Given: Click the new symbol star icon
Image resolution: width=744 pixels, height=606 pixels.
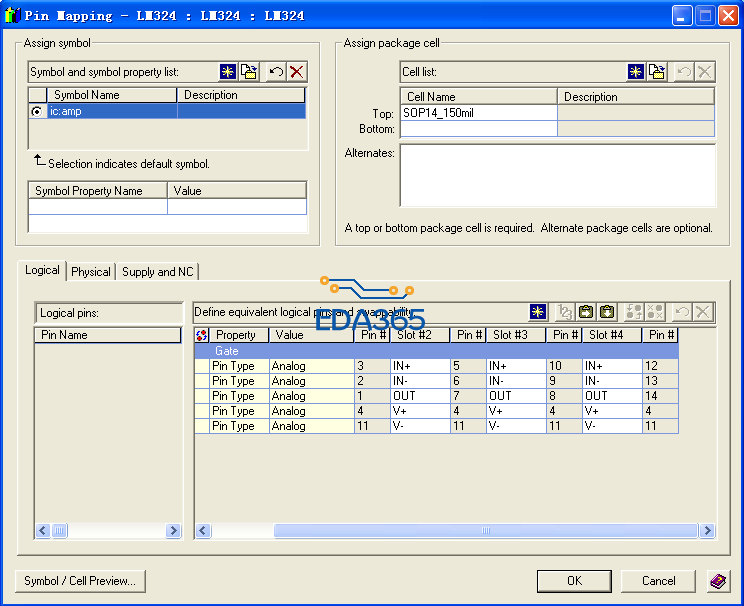Looking at the screenshot, I should (x=228, y=72).
